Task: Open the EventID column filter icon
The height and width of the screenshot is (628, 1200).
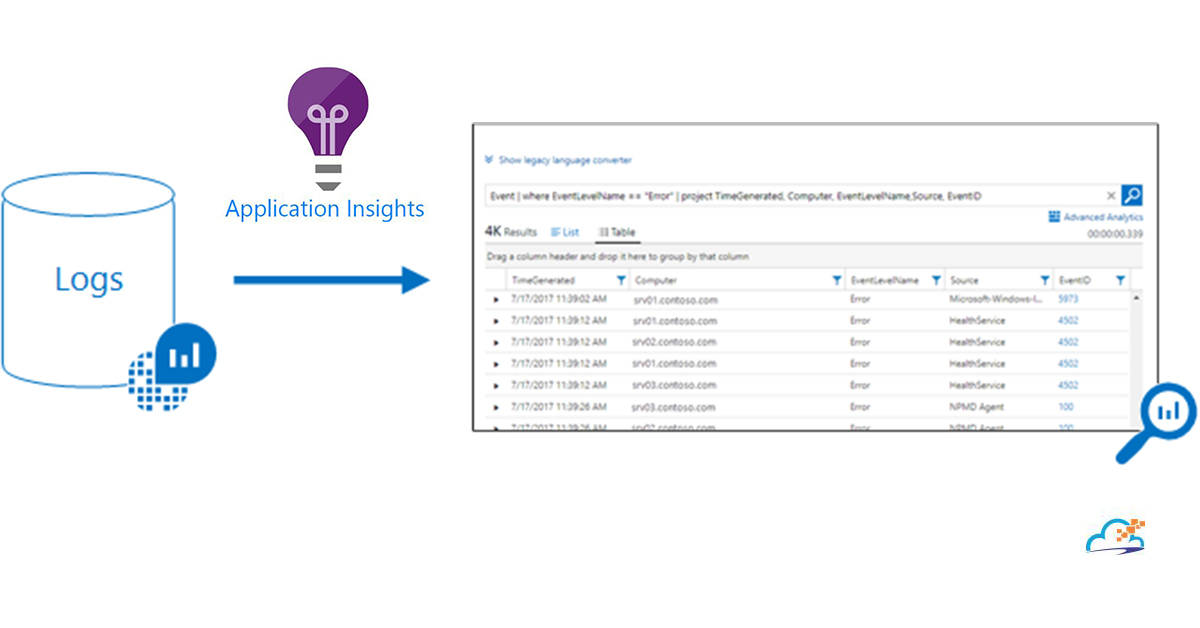Action: [x=1120, y=281]
